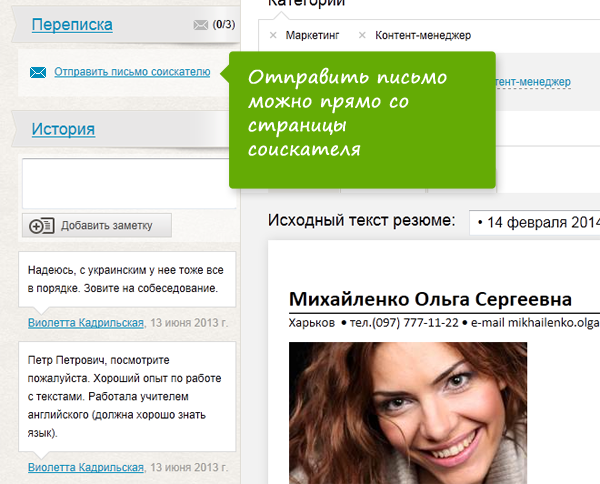The height and width of the screenshot is (484, 600).
Task: Open the resume date dropdown 14 февраля 2014
Action: click(x=535, y=221)
